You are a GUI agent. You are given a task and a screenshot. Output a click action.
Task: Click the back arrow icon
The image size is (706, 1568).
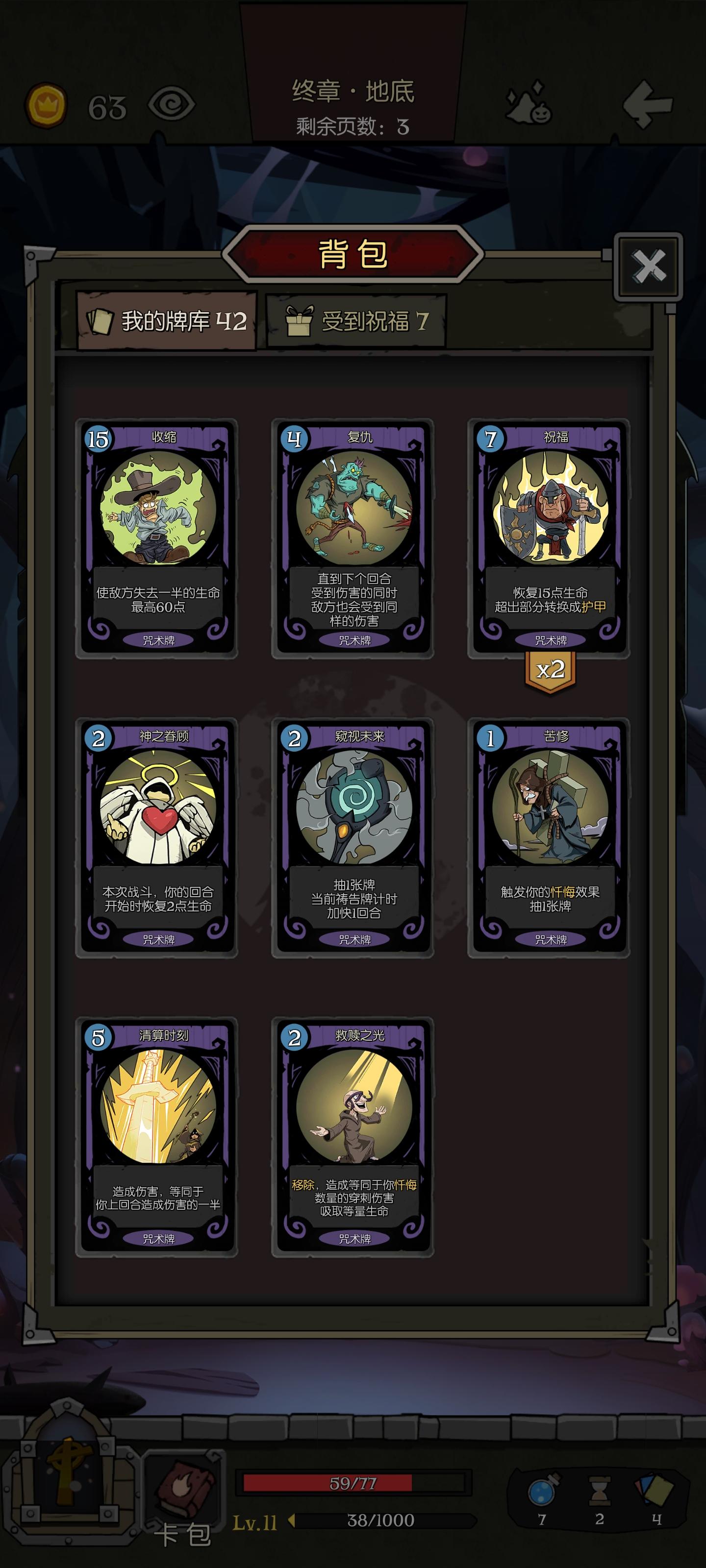[x=648, y=103]
